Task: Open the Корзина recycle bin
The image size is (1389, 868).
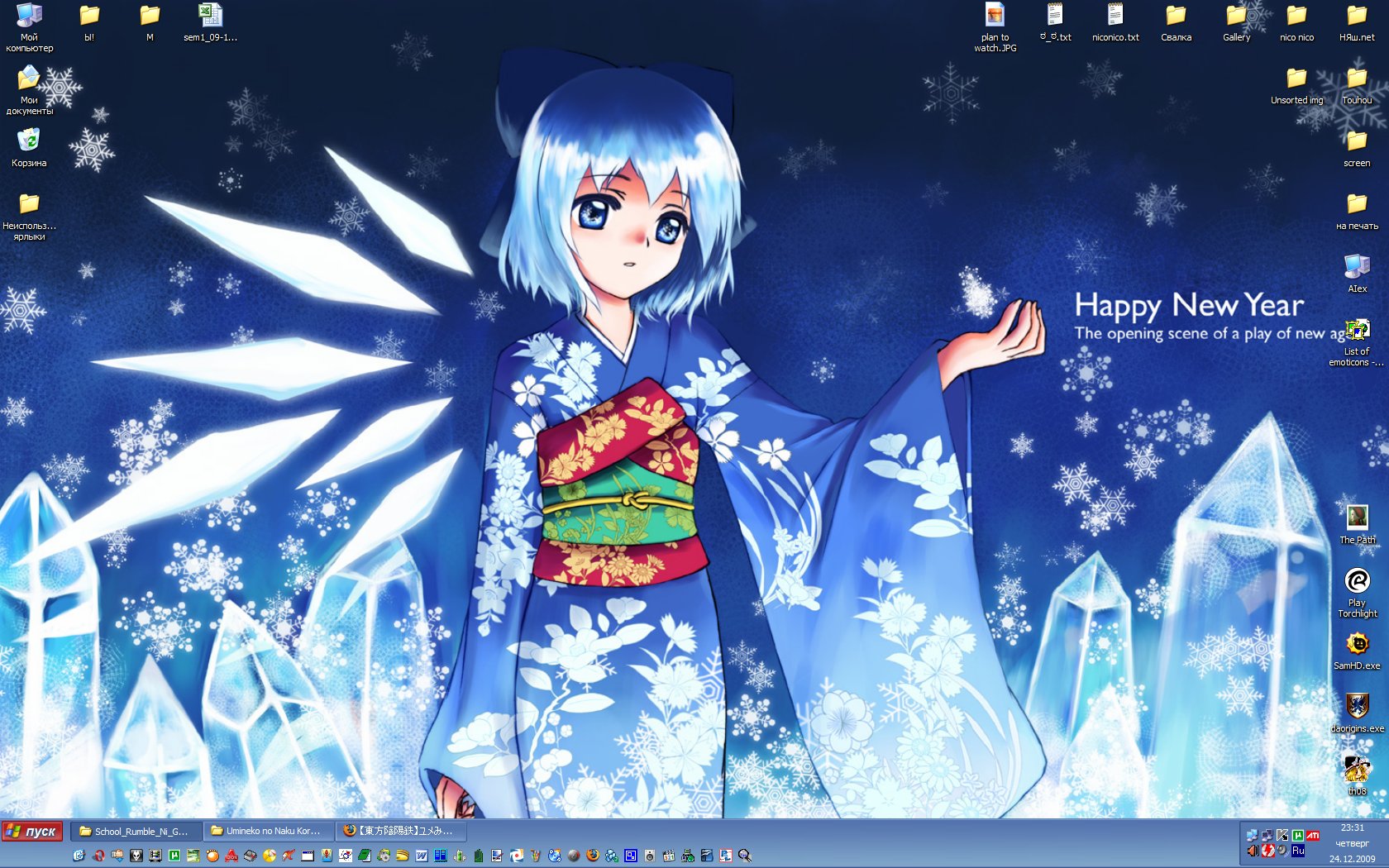Action: pyautogui.click(x=29, y=148)
